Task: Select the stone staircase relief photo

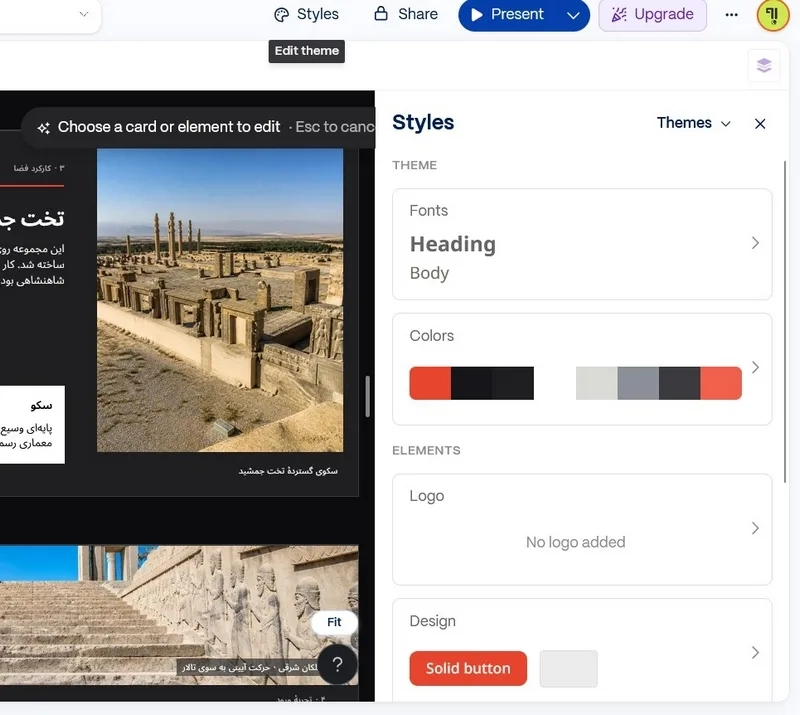Action: pos(179,615)
